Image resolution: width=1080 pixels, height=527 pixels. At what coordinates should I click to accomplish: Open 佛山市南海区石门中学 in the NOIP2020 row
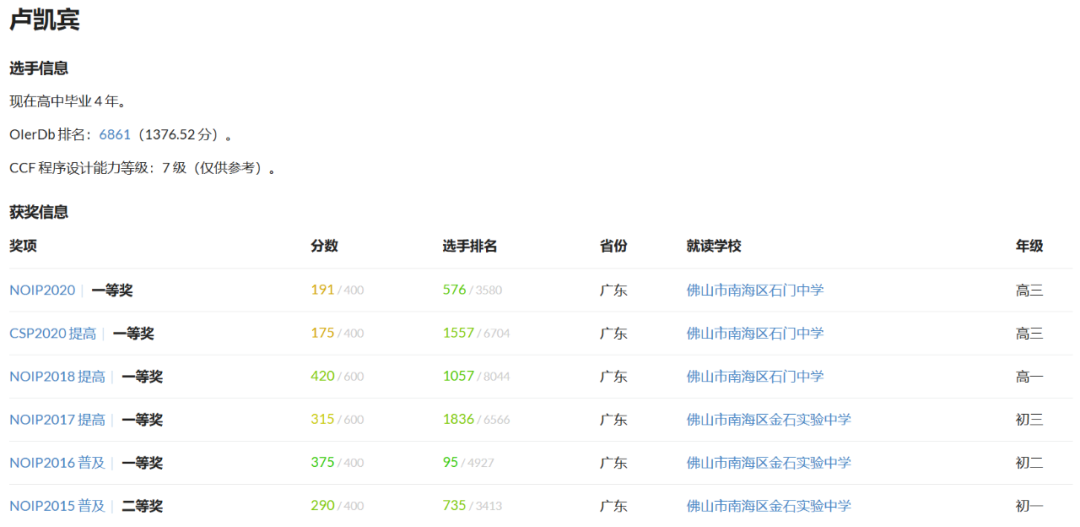[755, 290]
